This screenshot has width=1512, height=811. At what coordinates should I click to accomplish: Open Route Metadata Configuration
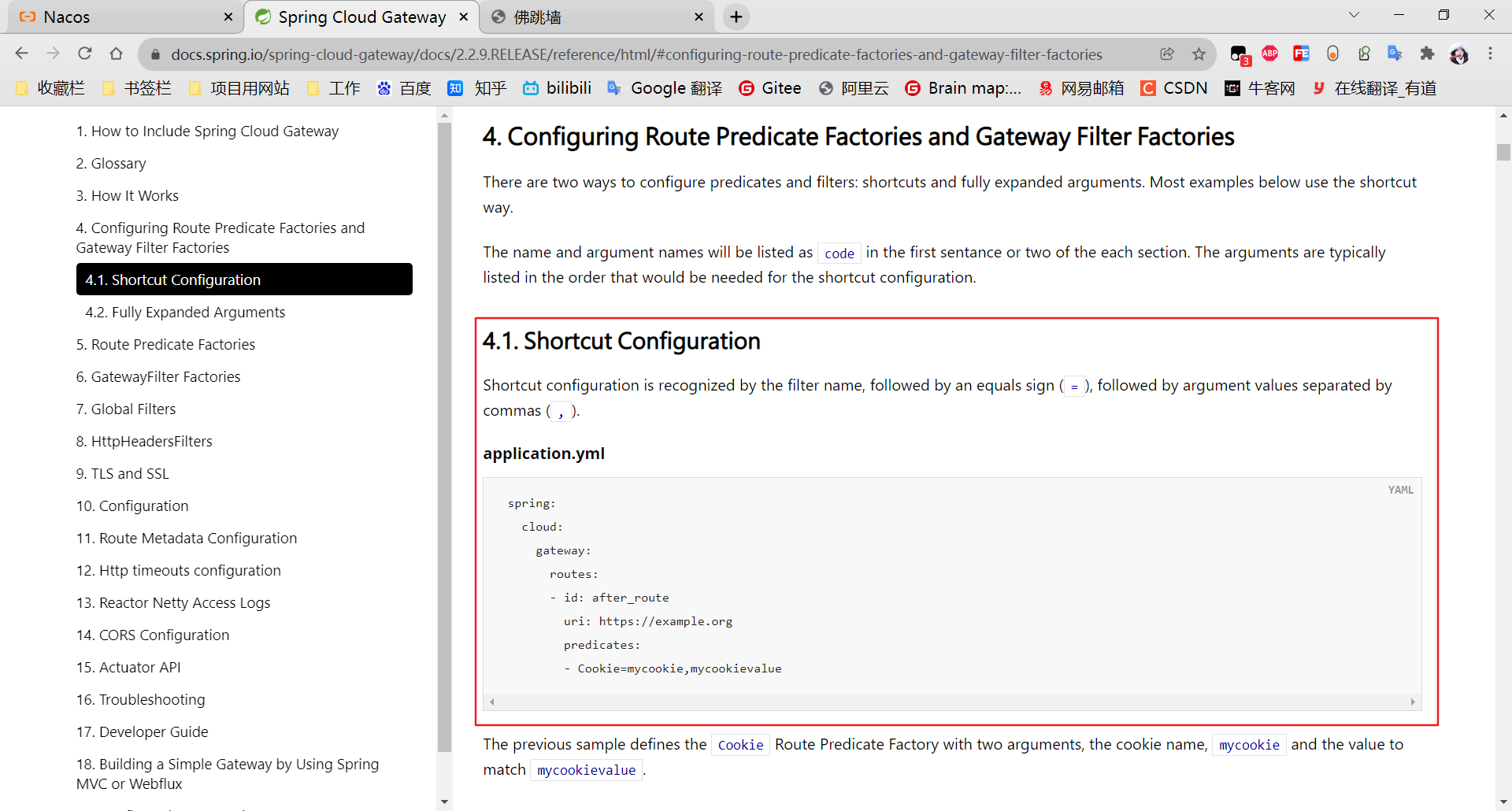[187, 538]
